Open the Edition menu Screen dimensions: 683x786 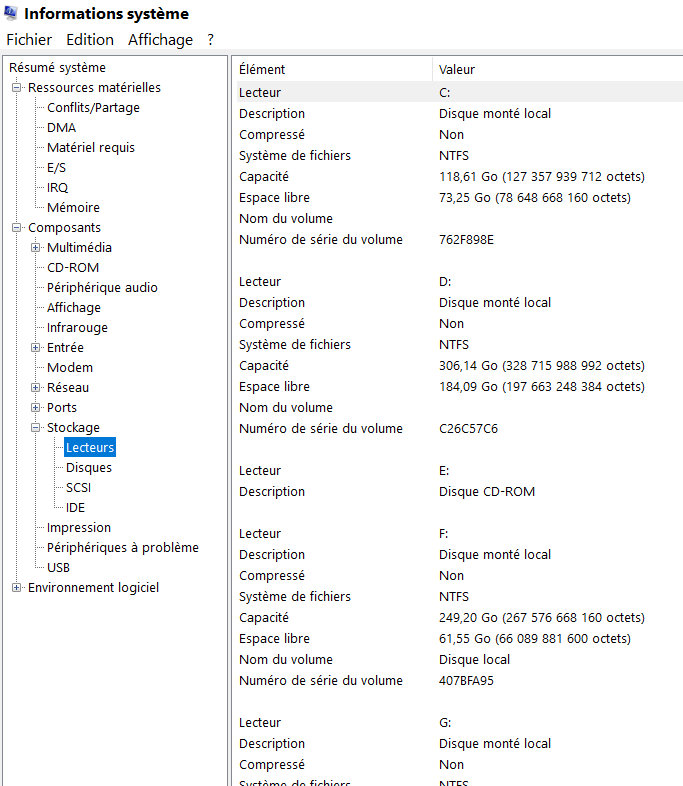coord(90,40)
